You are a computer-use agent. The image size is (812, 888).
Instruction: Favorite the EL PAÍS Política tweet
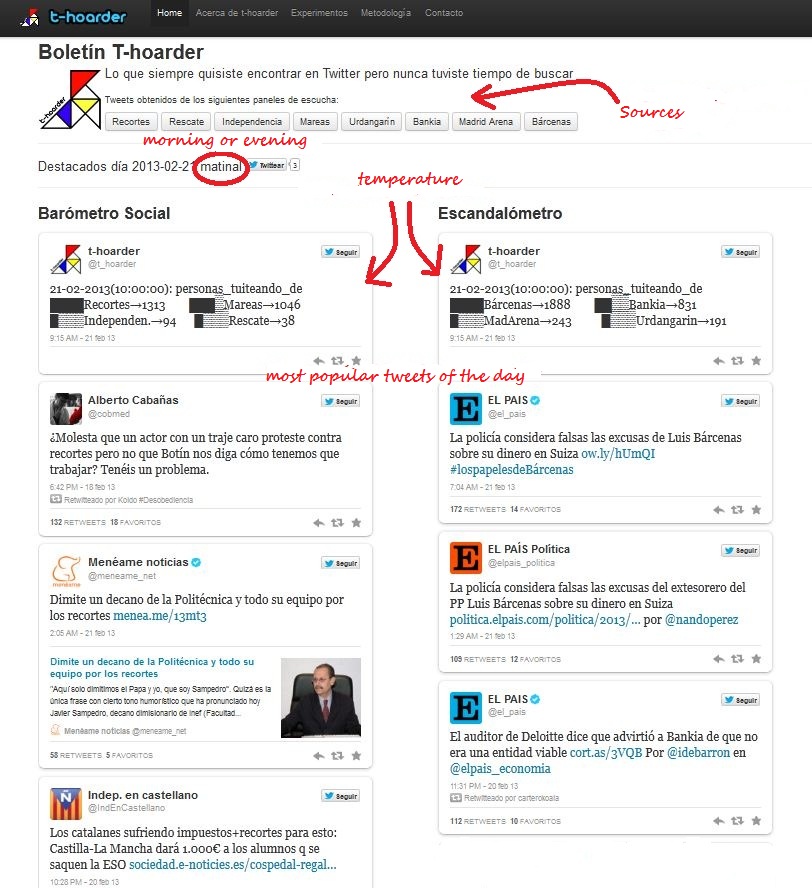click(x=756, y=659)
